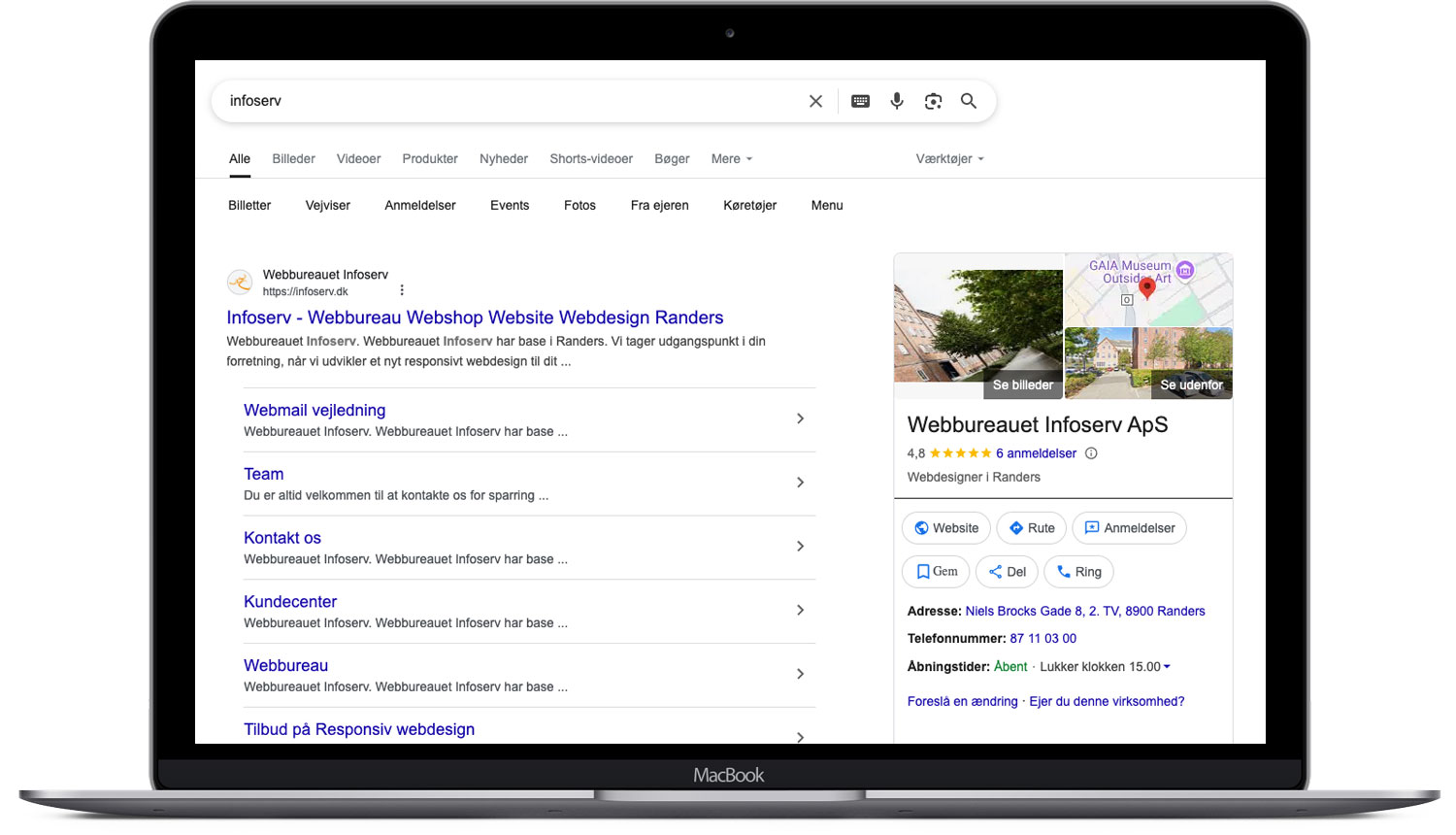Open the three-dot menu beside infoserv.dk

click(x=402, y=290)
